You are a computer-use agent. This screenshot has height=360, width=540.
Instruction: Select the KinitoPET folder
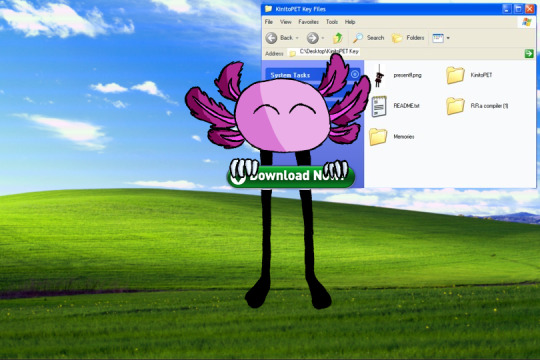[455, 75]
